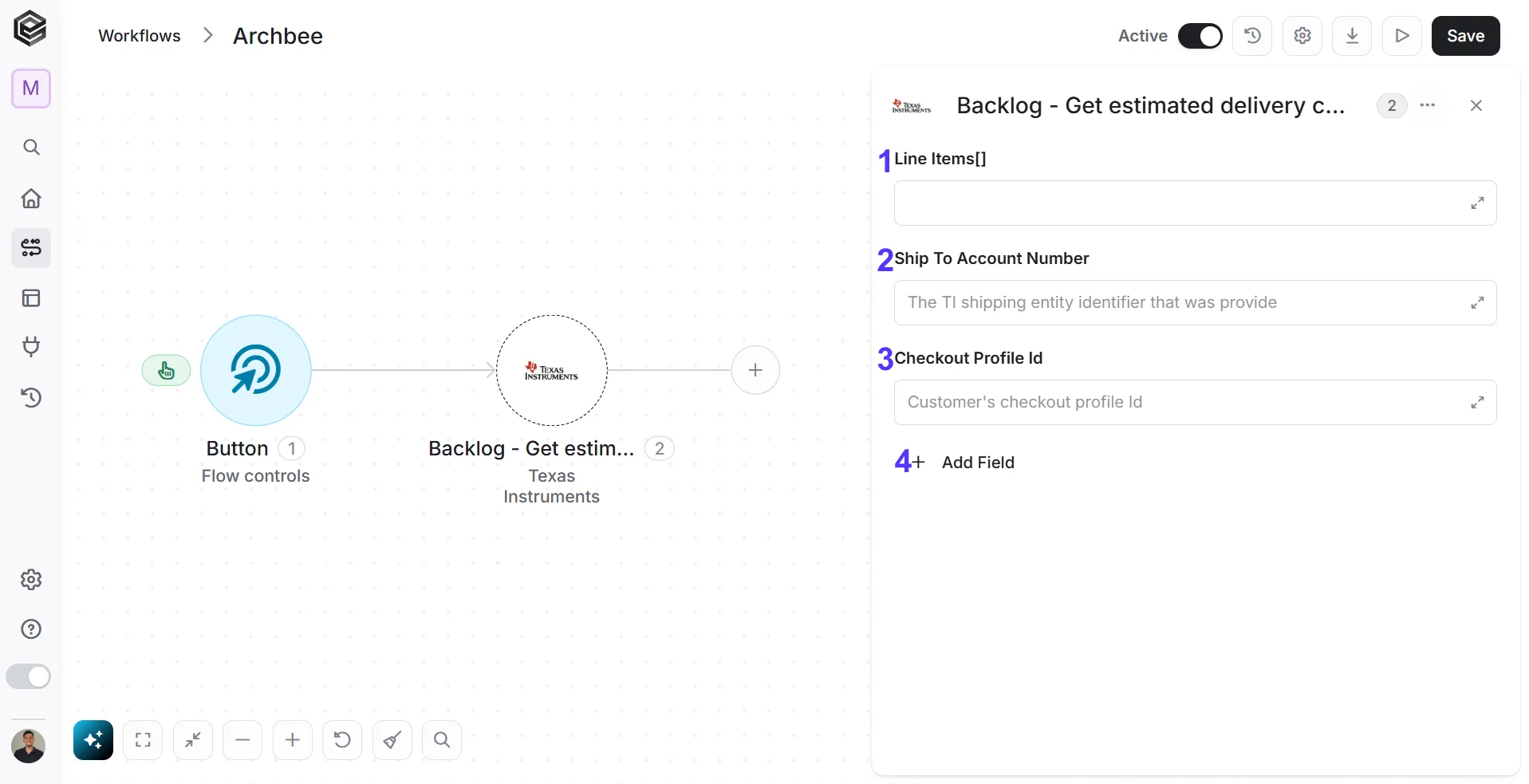
Task: Open the three-dot menu in step panel
Action: coord(1428,105)
